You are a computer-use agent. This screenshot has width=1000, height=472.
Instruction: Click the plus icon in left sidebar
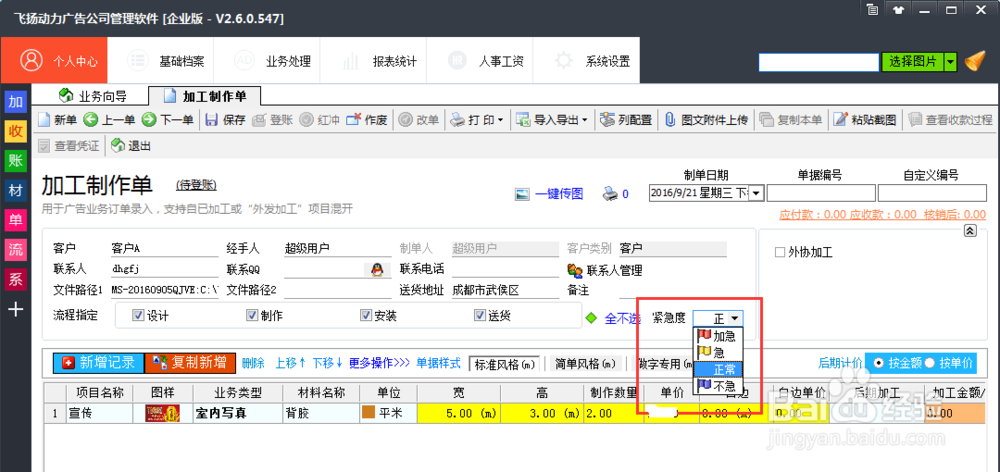15,309
